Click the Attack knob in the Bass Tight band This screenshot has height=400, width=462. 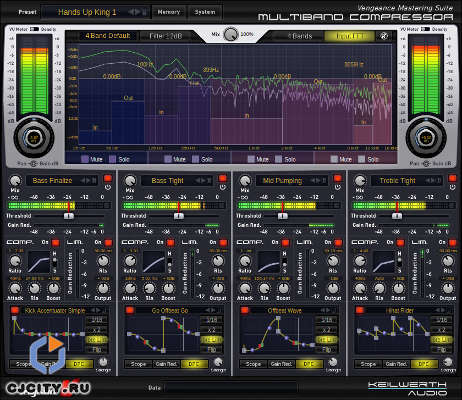(x=130, y=289)
